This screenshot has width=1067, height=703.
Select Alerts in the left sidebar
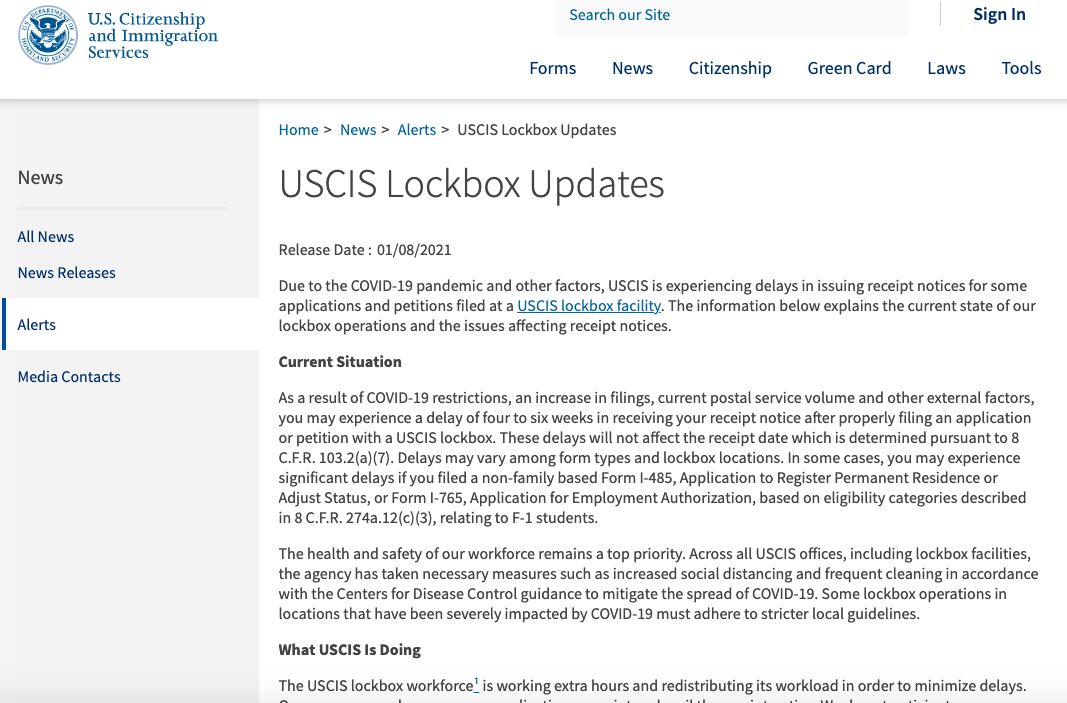pos(37,325)
